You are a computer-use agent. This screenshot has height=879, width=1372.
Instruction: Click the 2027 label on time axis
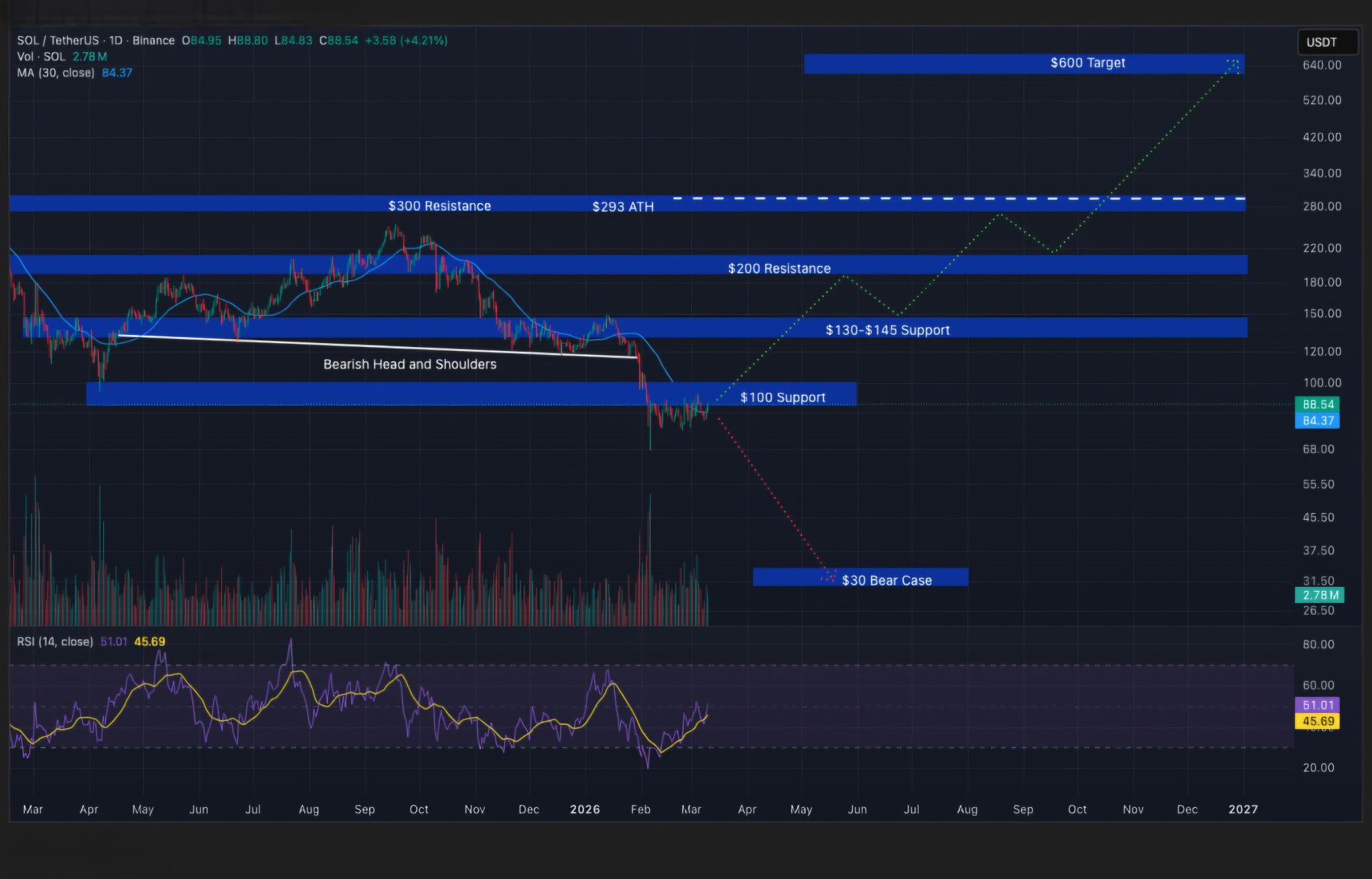coord(1243,809)
